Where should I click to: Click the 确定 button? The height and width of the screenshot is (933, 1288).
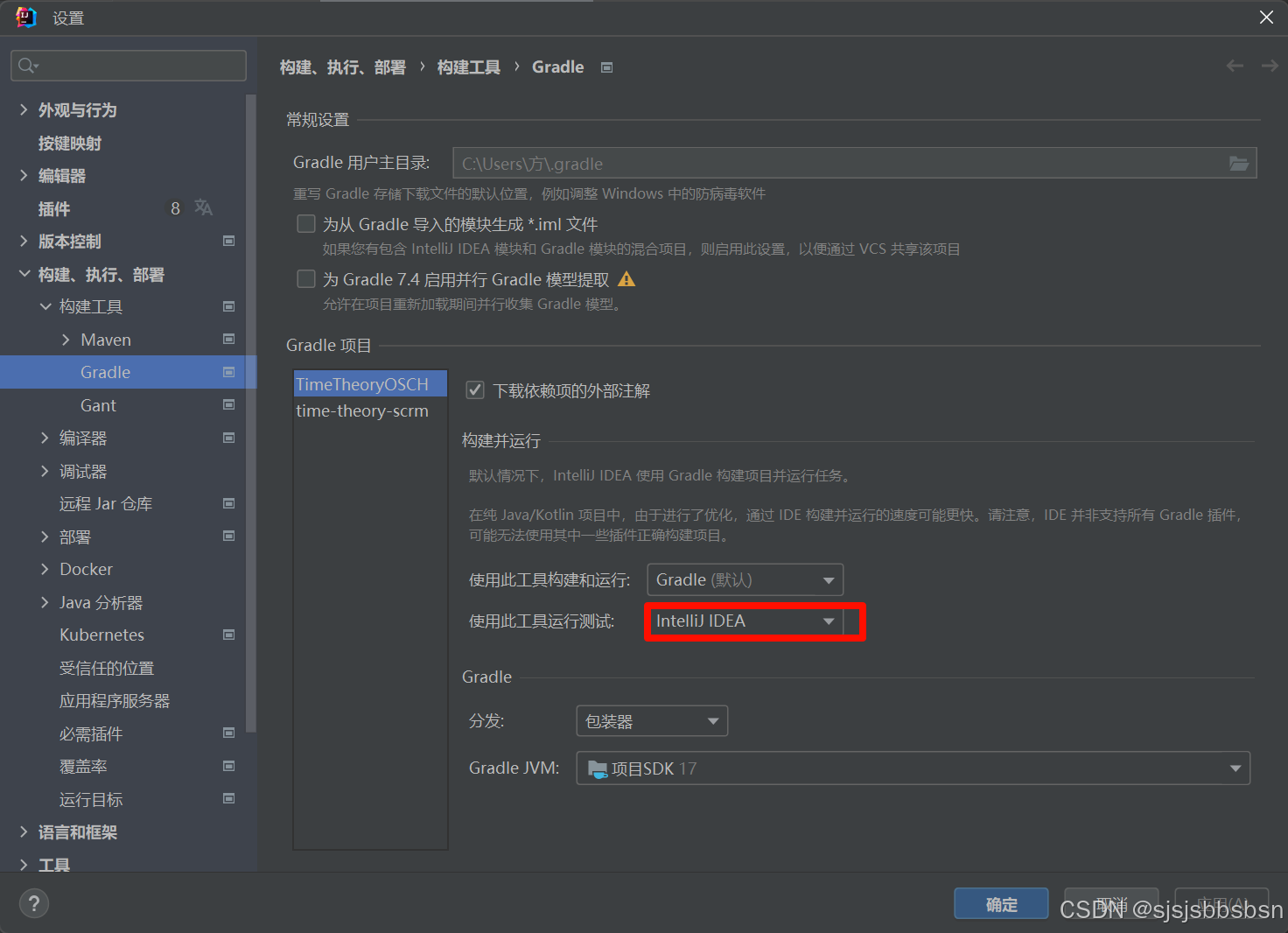[1001, 904]
